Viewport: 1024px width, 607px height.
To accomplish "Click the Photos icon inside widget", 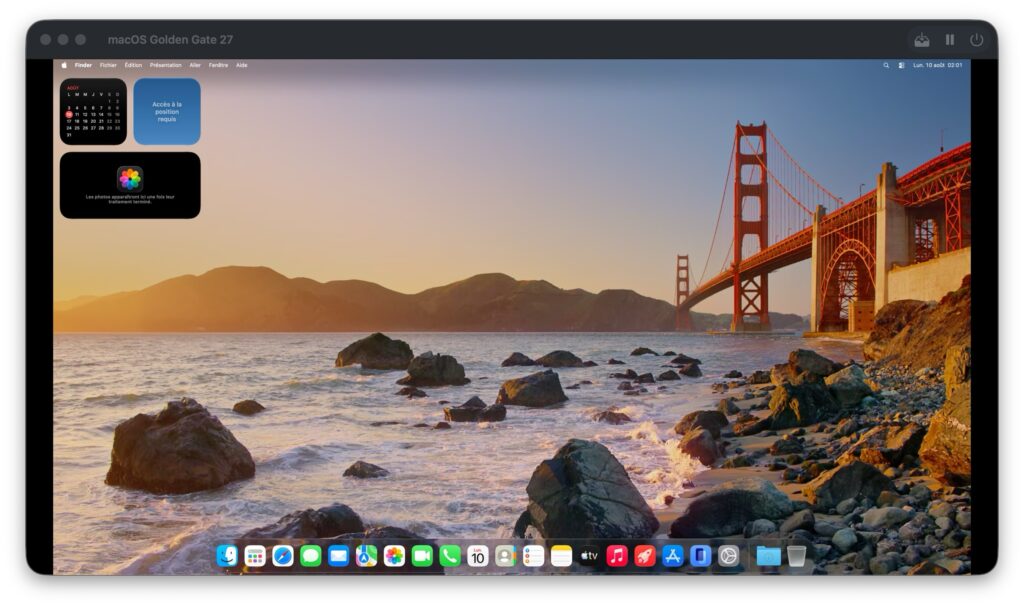I will 130,178.
